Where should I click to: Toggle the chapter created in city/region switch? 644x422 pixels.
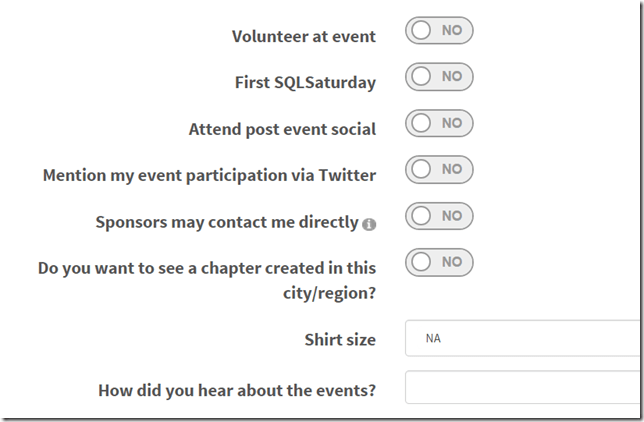439,263
